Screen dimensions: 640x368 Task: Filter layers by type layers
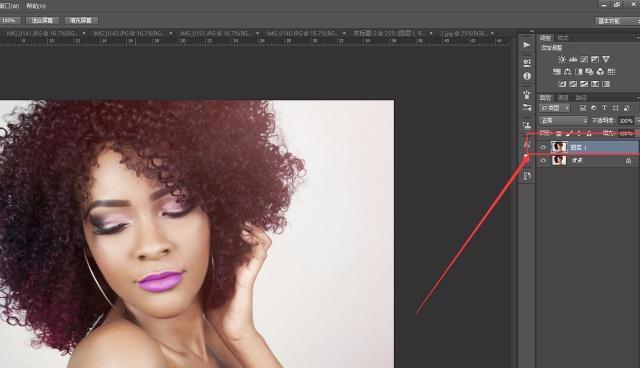pyautogui.click(x=604, y=108)
